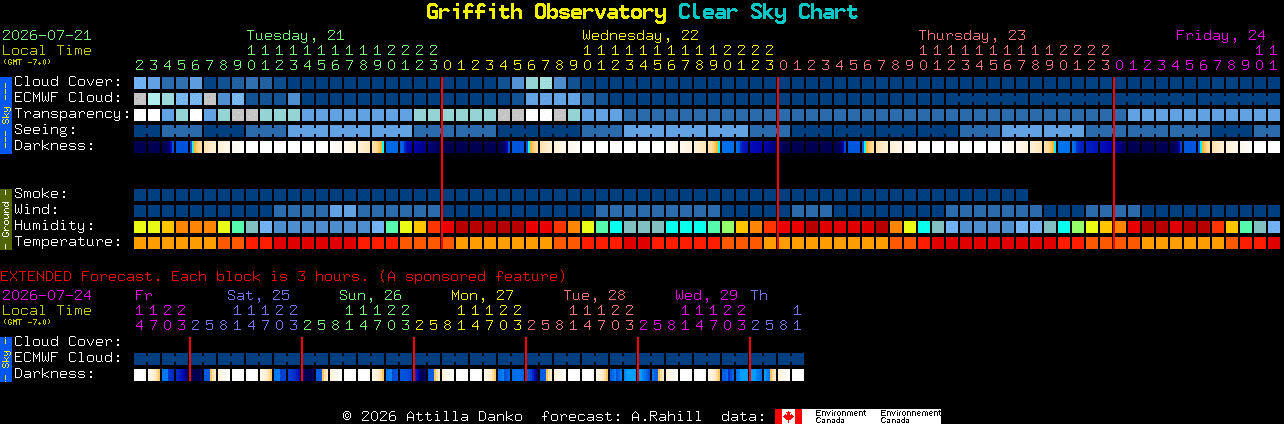Click the Local Time label under 2026-07-21
The image size is (1284, 424).
tap(46, 50)
